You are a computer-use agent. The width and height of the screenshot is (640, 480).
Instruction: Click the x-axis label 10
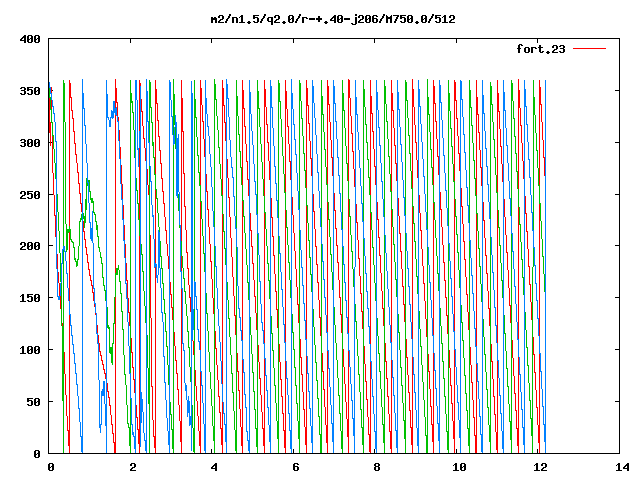(459, 467)
